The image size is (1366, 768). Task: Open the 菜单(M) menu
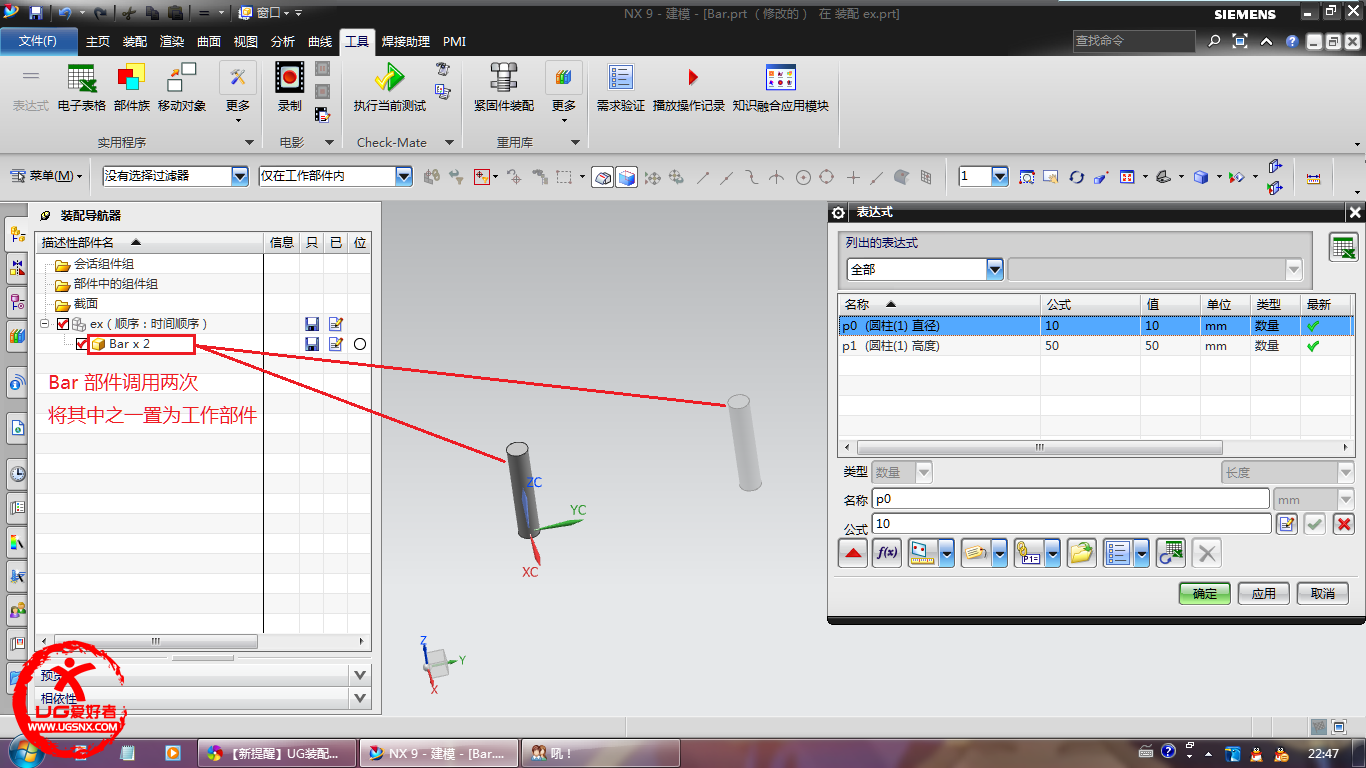(x=47, y=176)
